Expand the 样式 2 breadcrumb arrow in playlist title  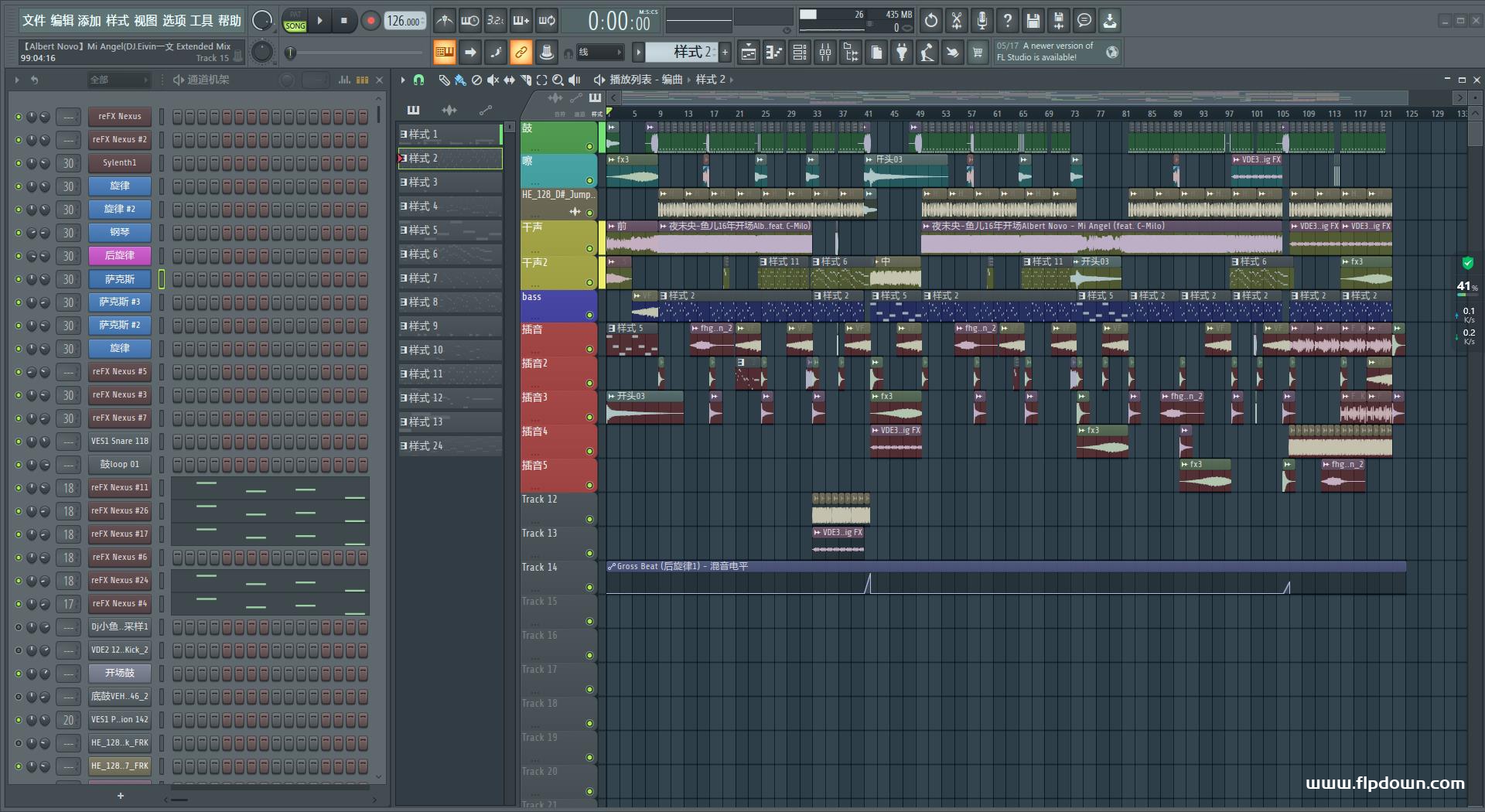(731, 80)
